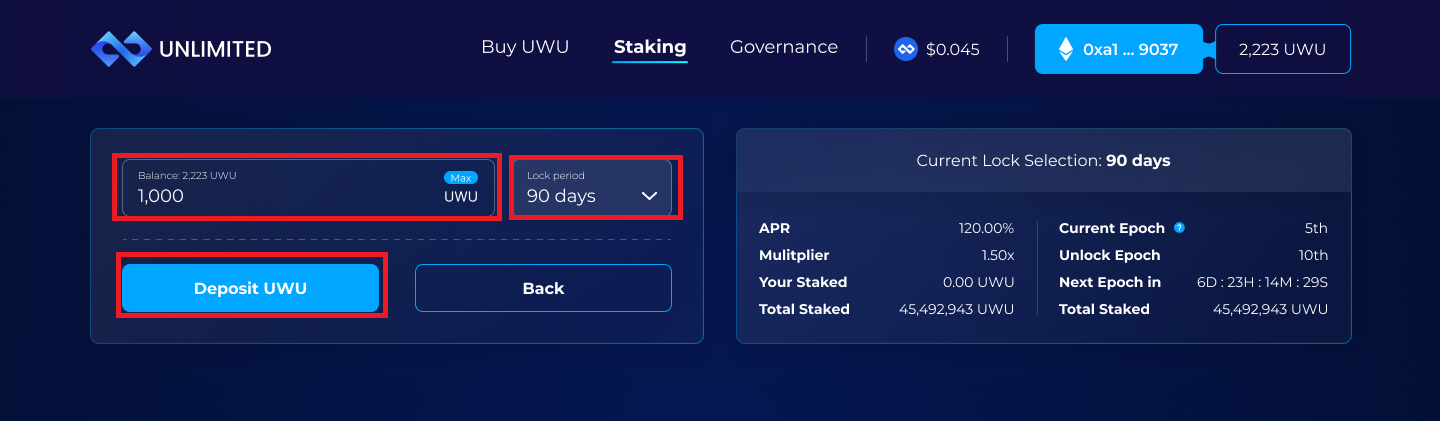1440x421 pixels.
Task: Click the Unlimited infinity logo icon
Action: pyautogui.click(x=120, y=48)
